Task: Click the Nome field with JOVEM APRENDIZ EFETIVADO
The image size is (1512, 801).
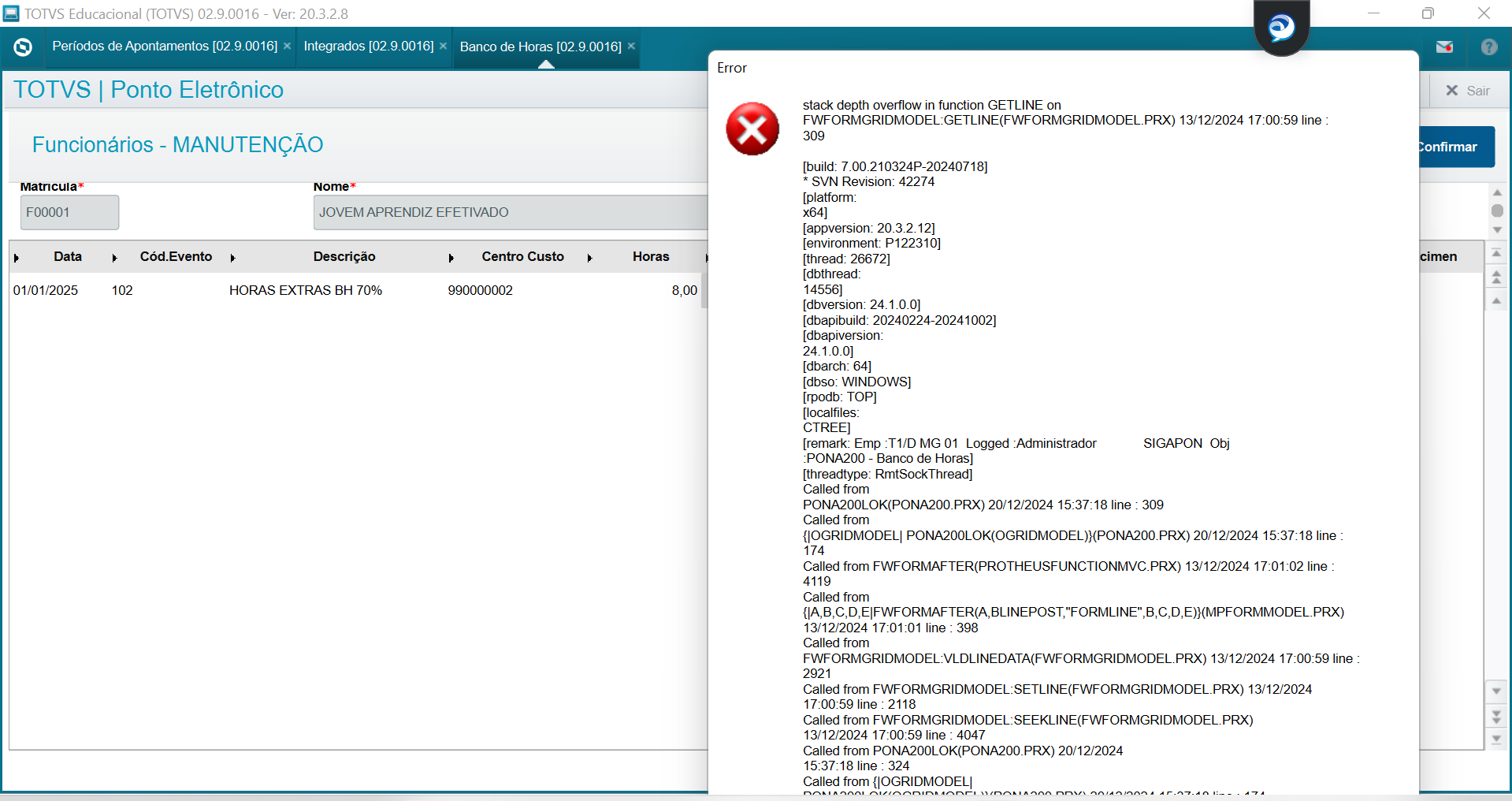Action: 511,213
